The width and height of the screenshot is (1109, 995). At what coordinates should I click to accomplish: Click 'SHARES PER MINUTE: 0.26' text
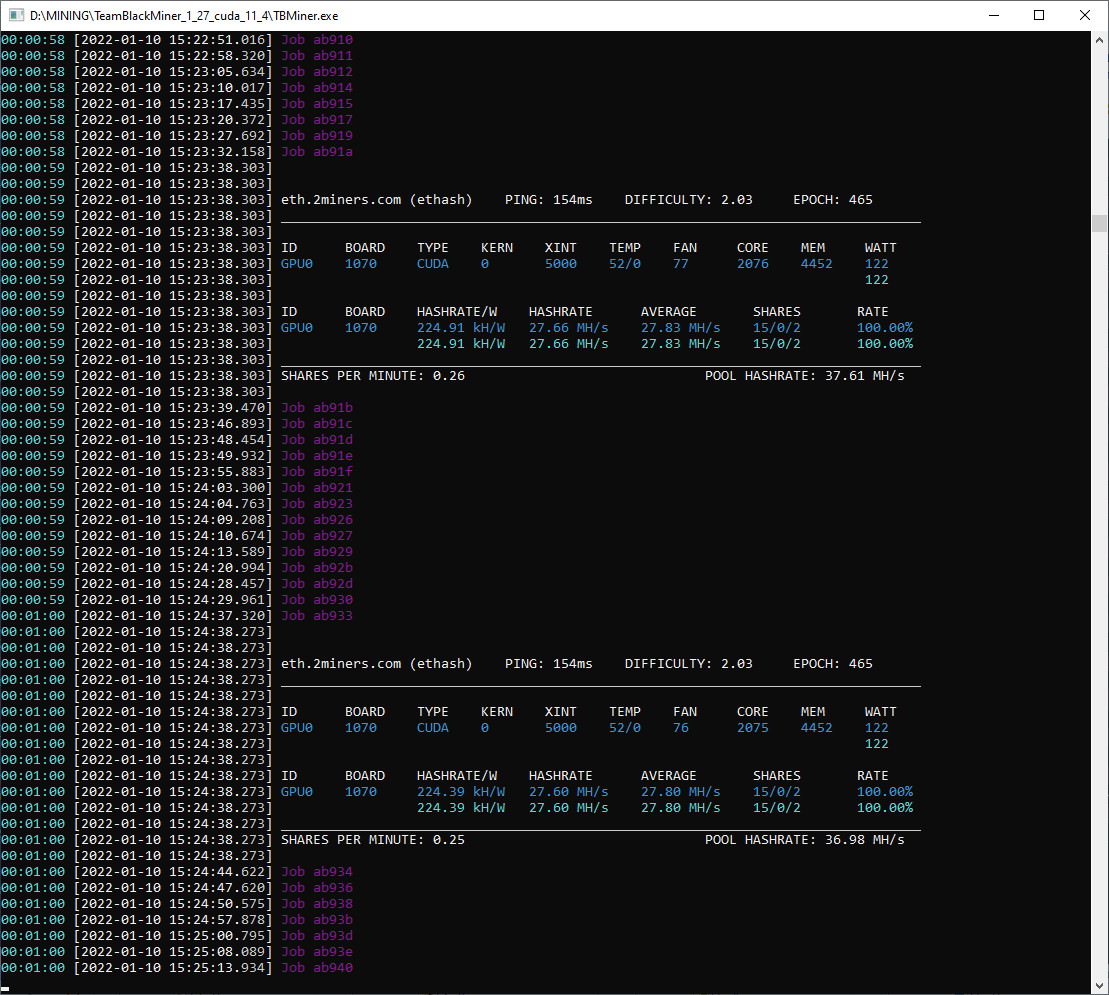pos(373,376)
